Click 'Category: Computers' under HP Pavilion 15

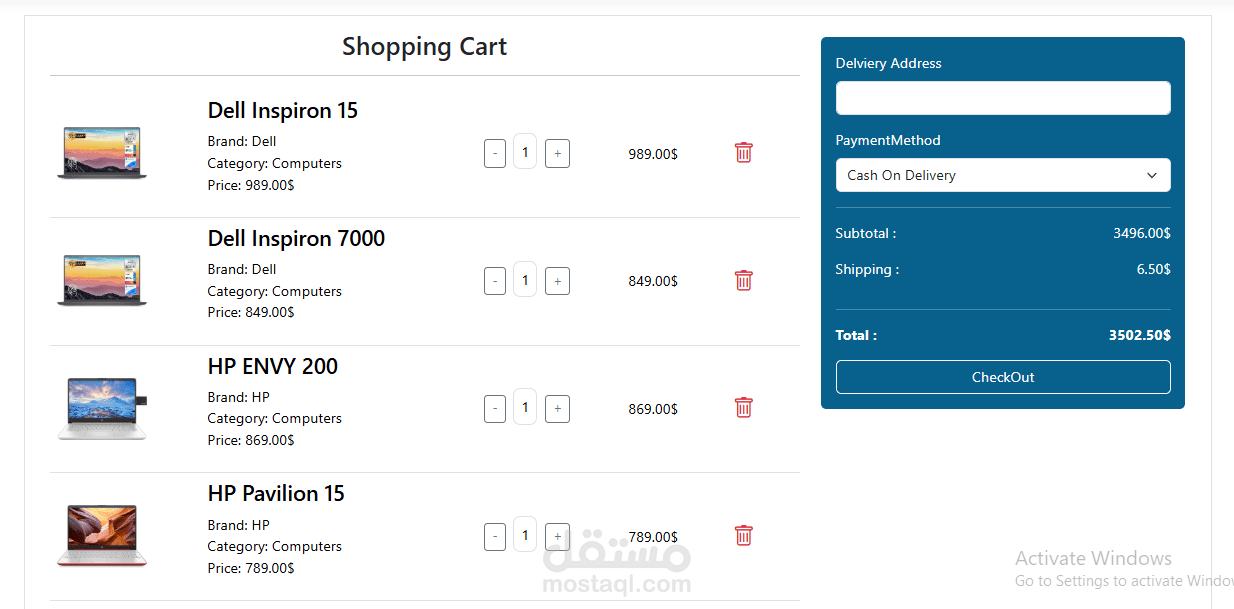275,546
